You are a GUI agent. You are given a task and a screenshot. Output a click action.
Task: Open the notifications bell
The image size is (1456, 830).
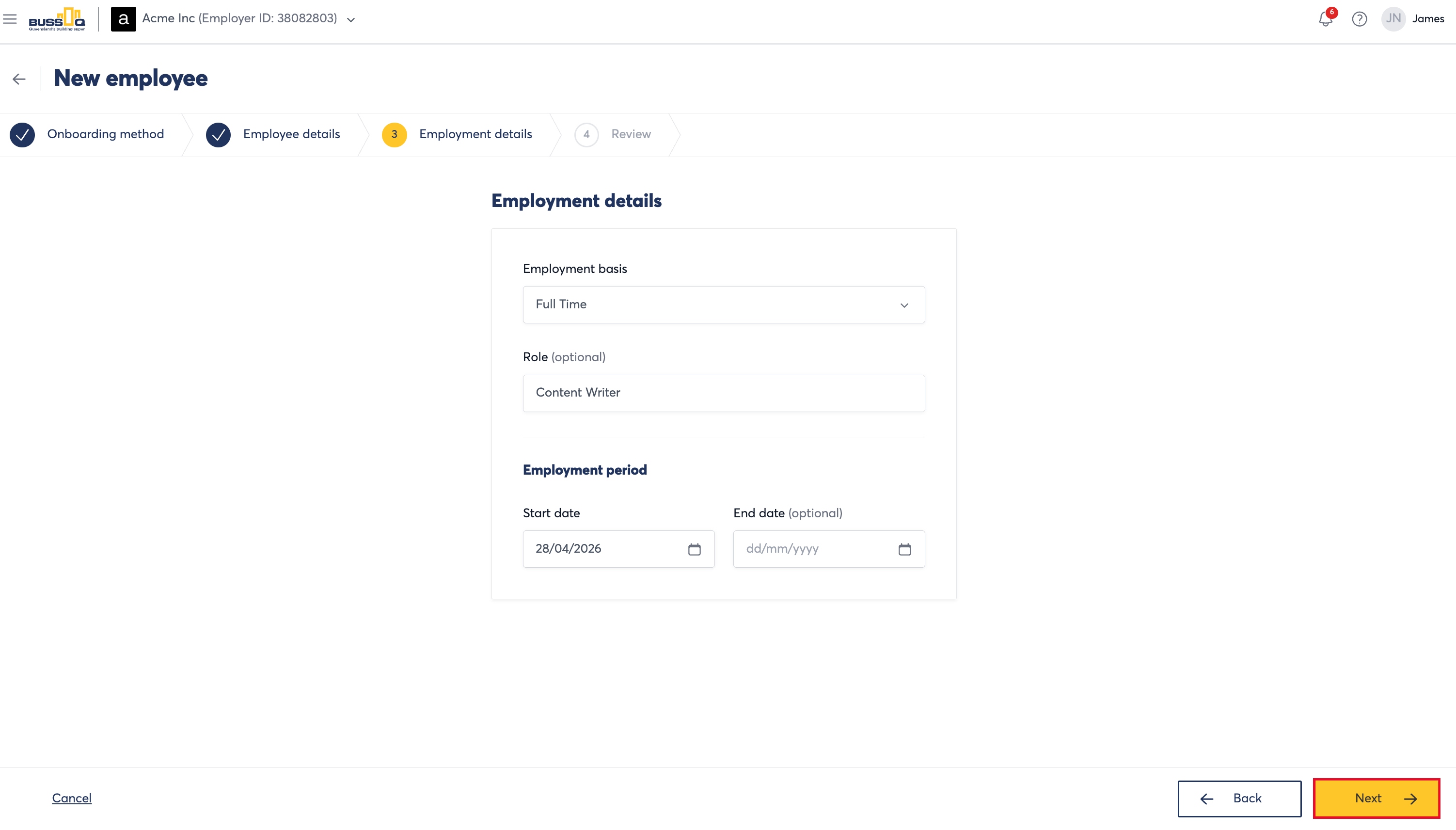pyautogui.click(x=1326, y=19)
